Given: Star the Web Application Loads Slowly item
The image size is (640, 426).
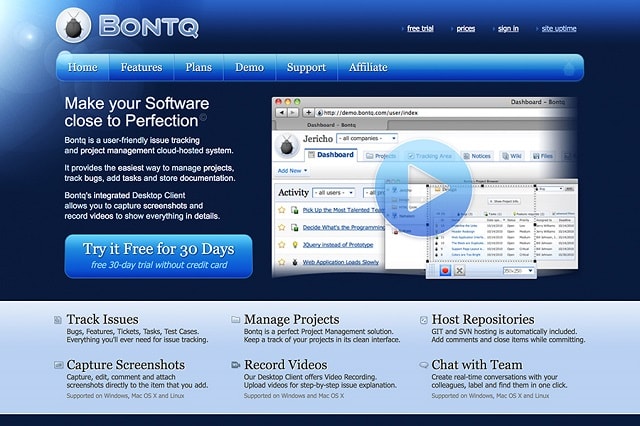Looking at the screenshot, I should pyautogui.click(x=281, y=262).
